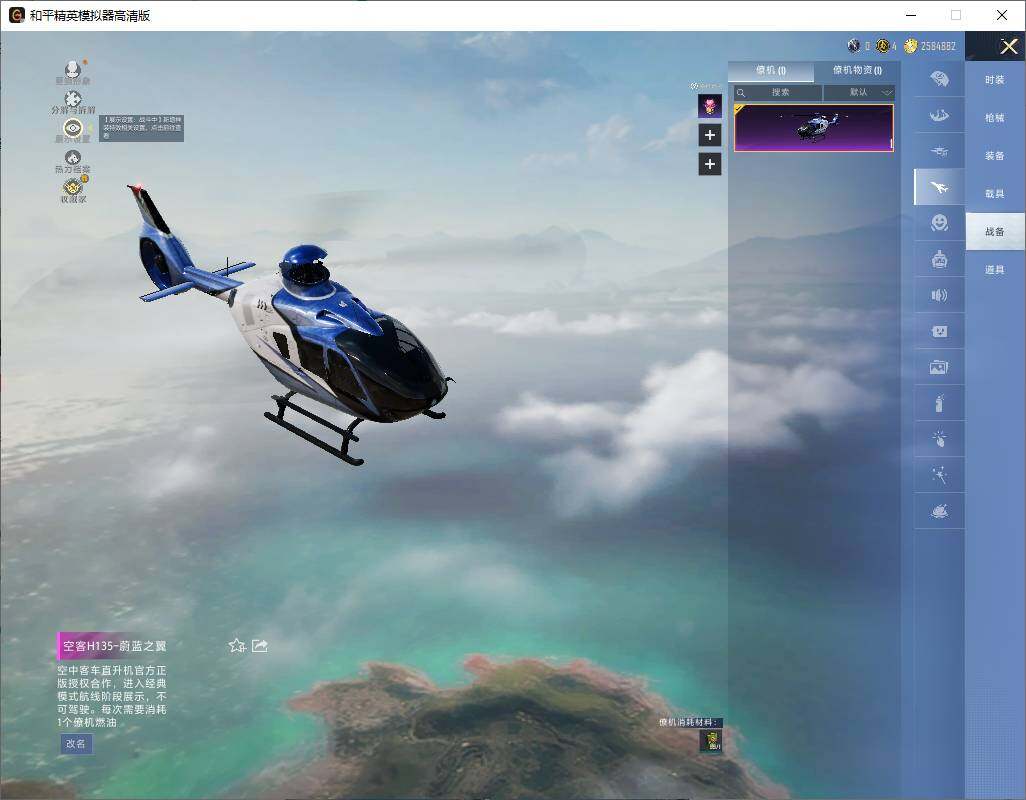This screenshot has height=800, width=1026.
Task: Click the gold coin currency icon
Action: point(910,46)
